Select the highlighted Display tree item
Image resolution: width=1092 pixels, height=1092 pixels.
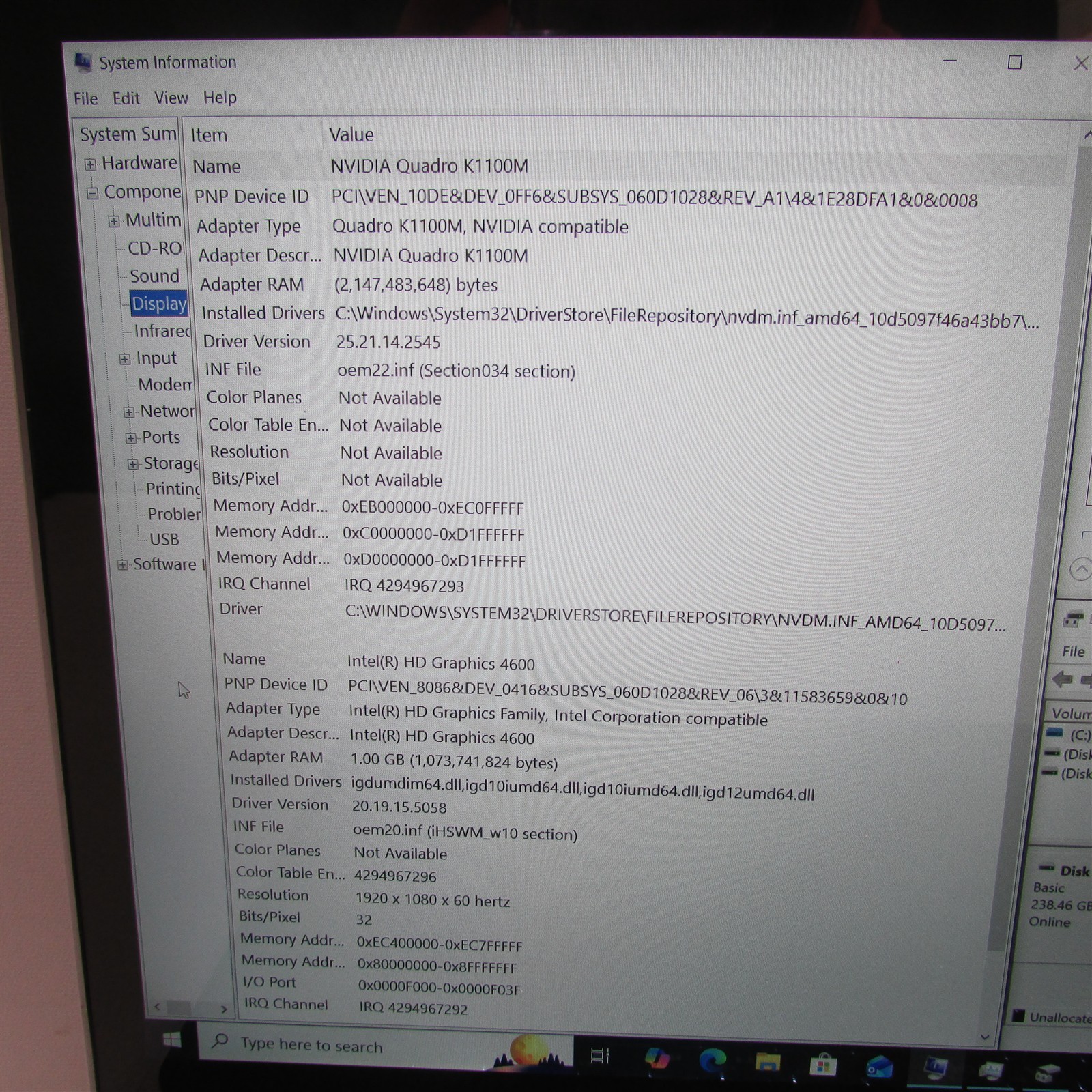[x=158, y=304]
